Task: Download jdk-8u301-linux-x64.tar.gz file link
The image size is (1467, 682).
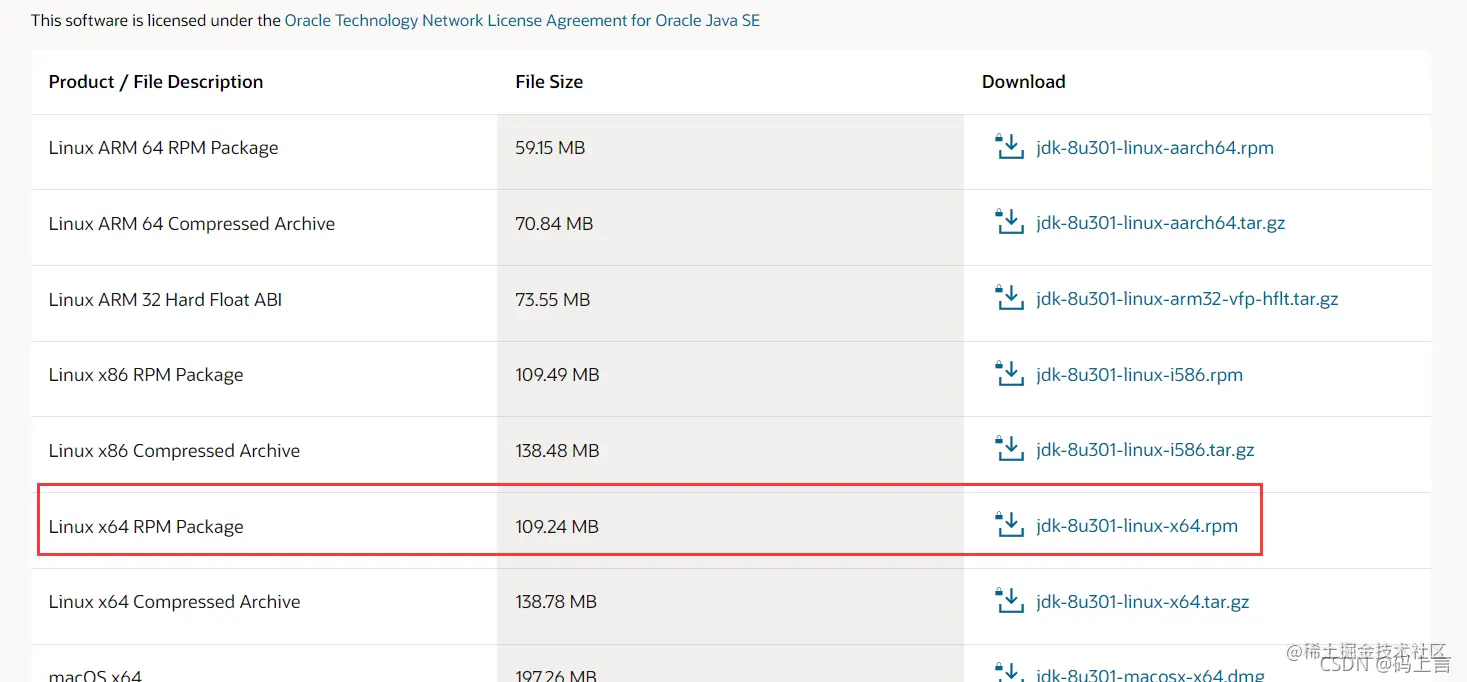Action: [1143, 602]
